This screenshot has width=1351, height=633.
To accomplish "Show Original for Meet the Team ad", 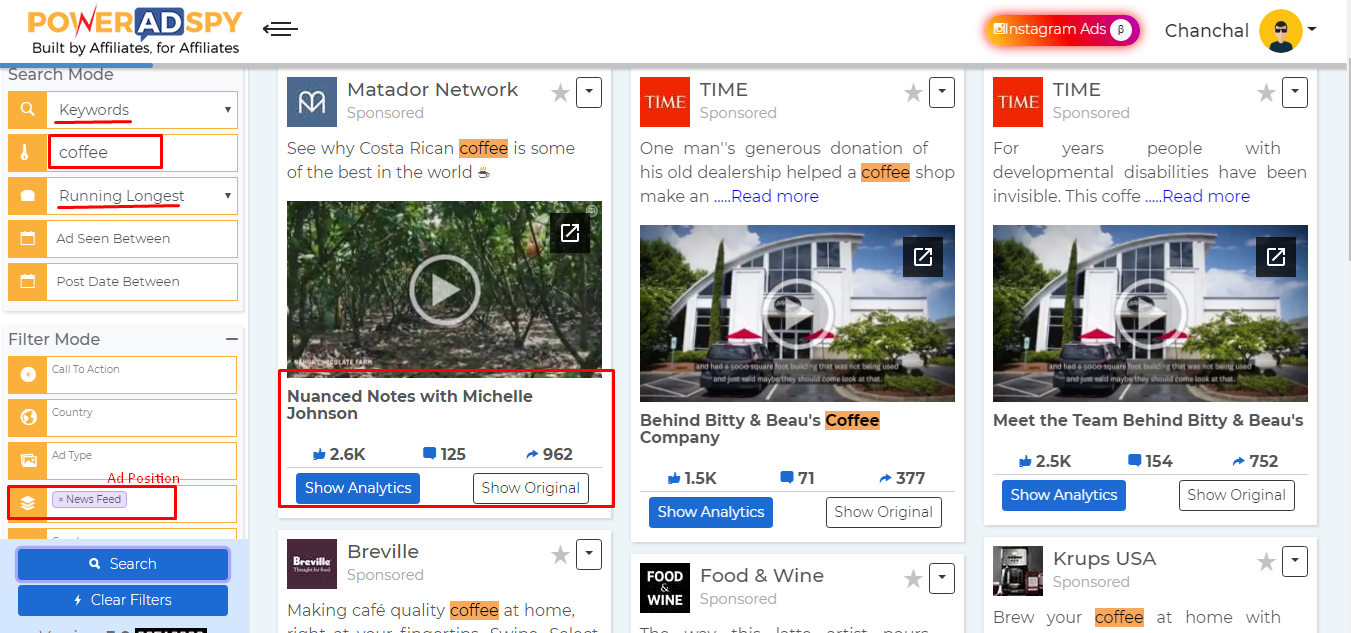I will point(1237,495).
